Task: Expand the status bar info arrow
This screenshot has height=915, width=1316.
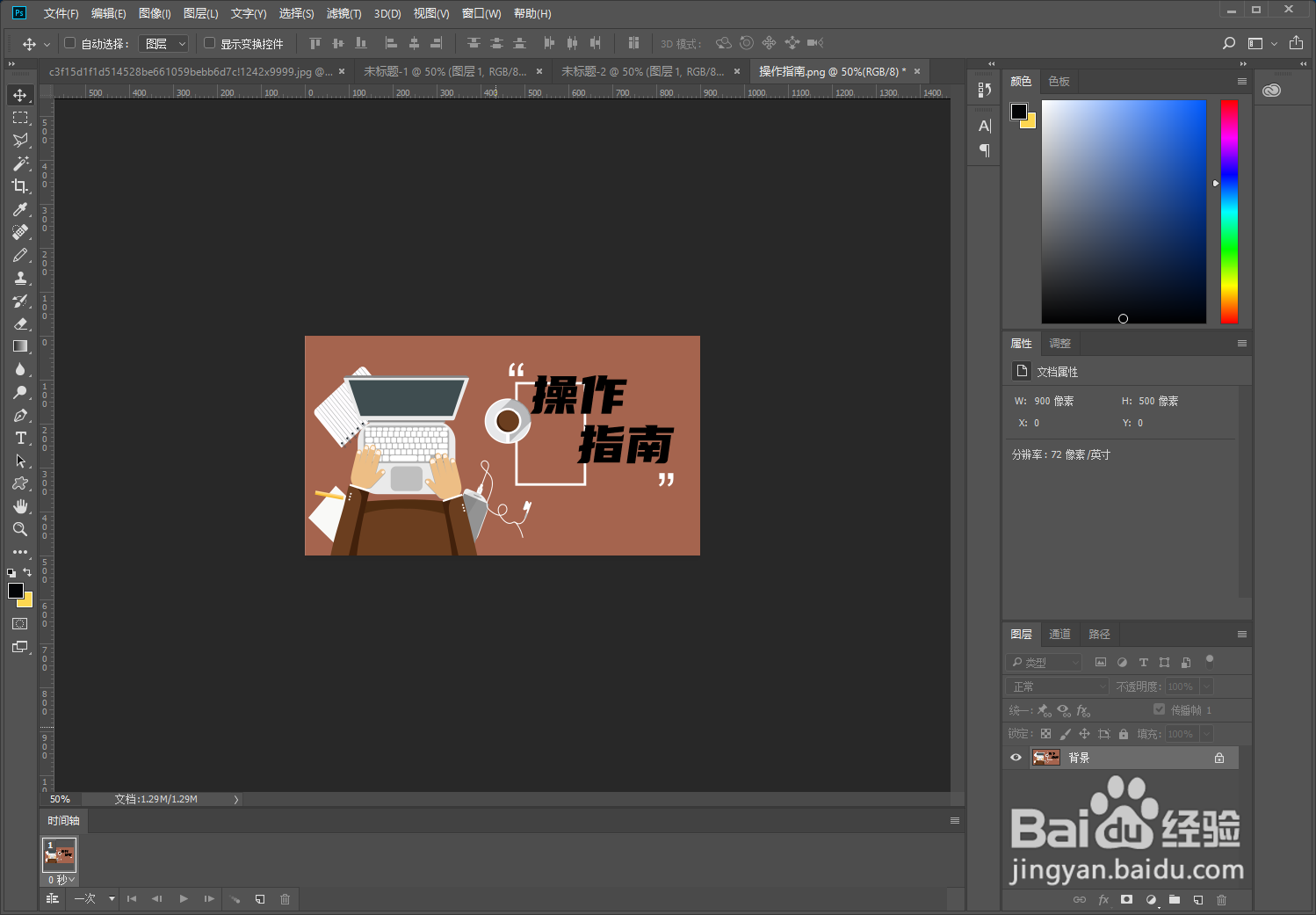Action: tap(236, 799)
